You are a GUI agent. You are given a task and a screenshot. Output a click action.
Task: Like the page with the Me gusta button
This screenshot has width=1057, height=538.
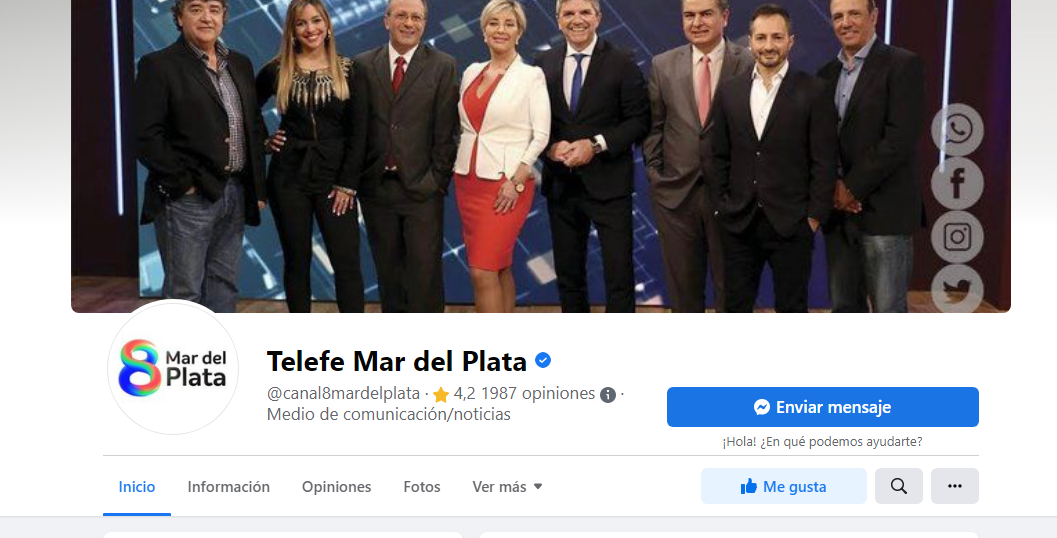tap(783, 486)
